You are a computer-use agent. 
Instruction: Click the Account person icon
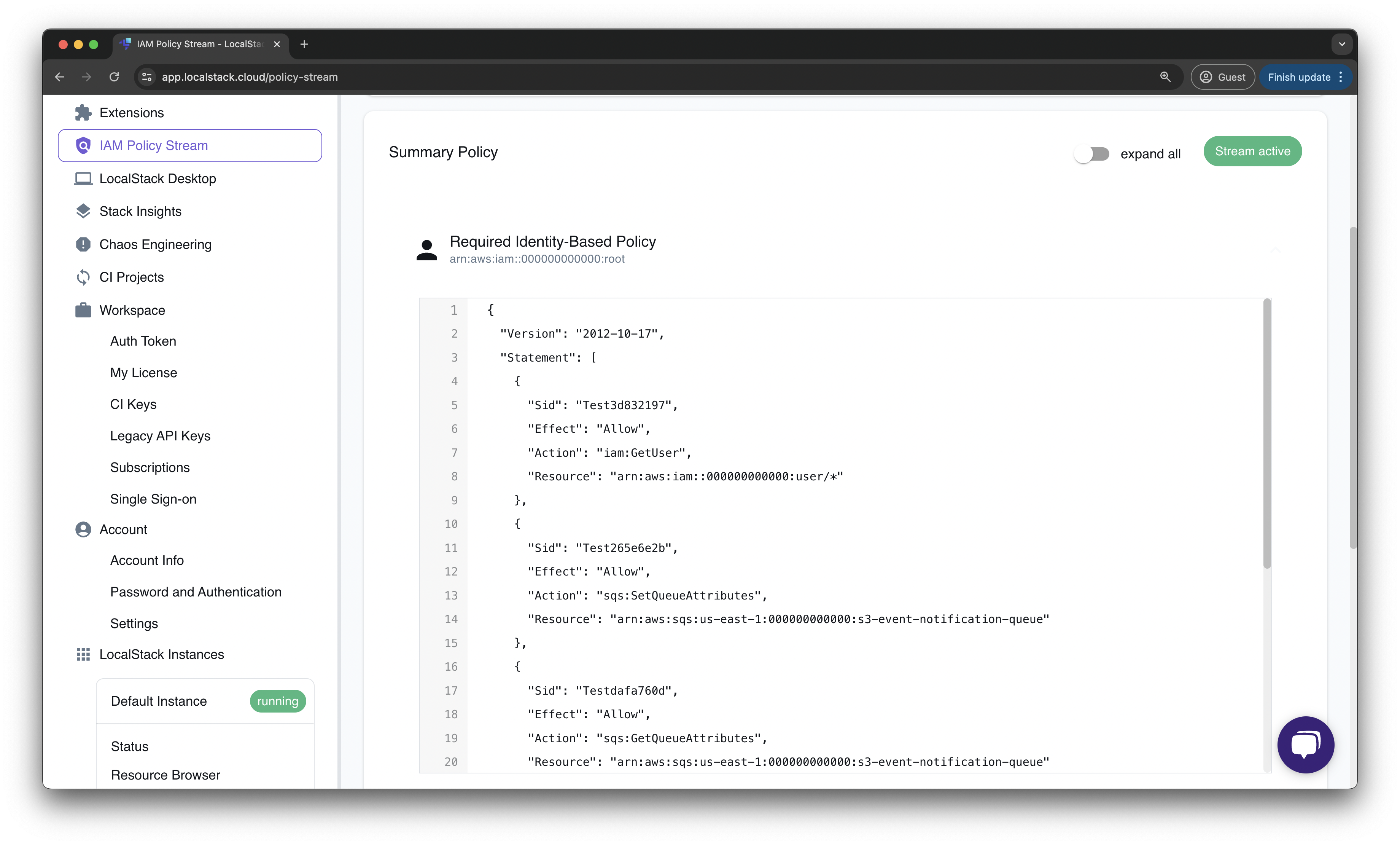(82, 529)
